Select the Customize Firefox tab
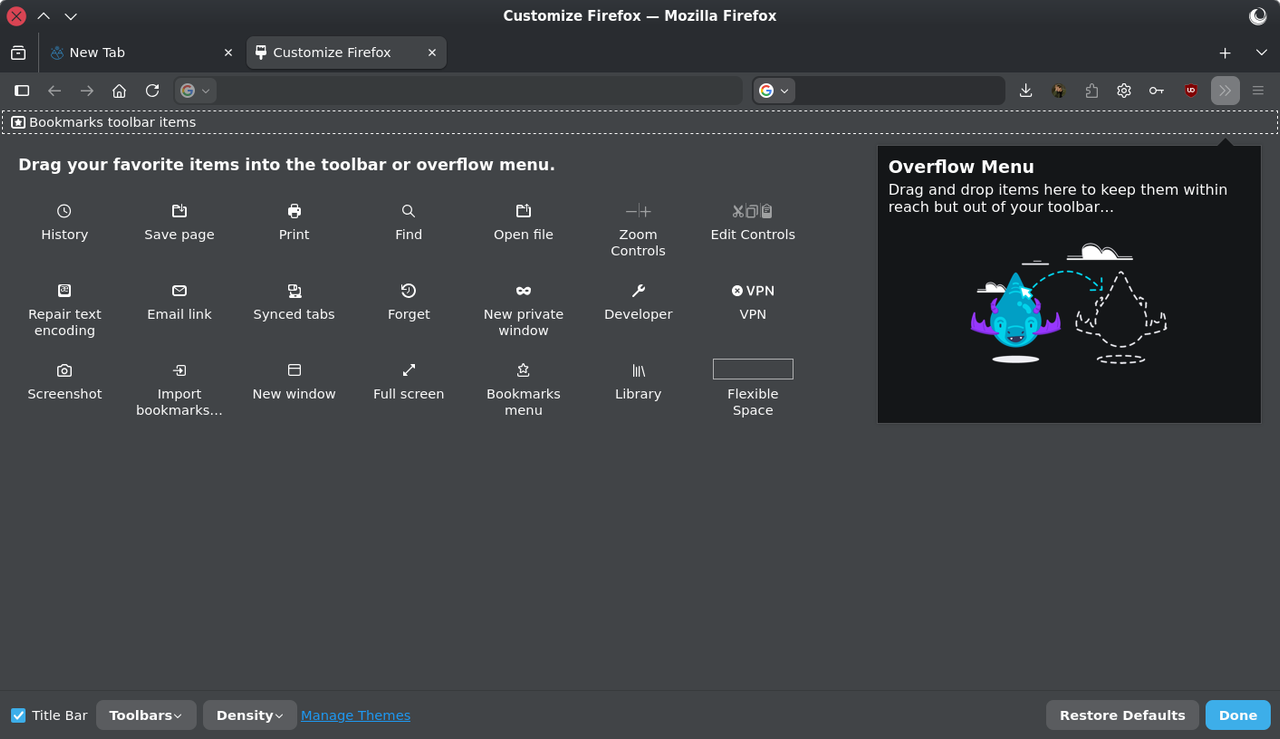The height and width of the screenshot is (739, 1280). pos(346,53)
